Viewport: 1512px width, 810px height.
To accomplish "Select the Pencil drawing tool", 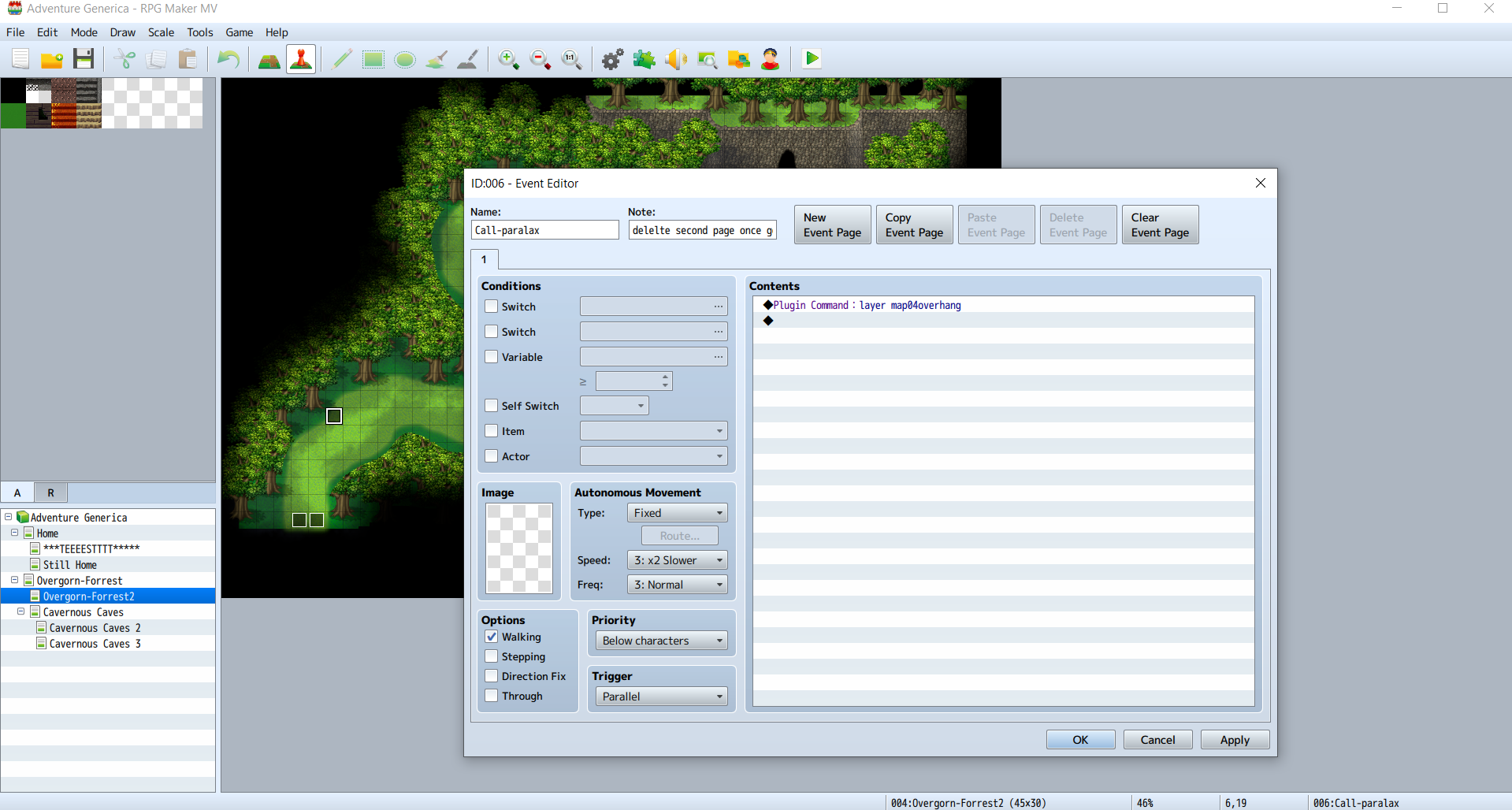I will point(342,59).
